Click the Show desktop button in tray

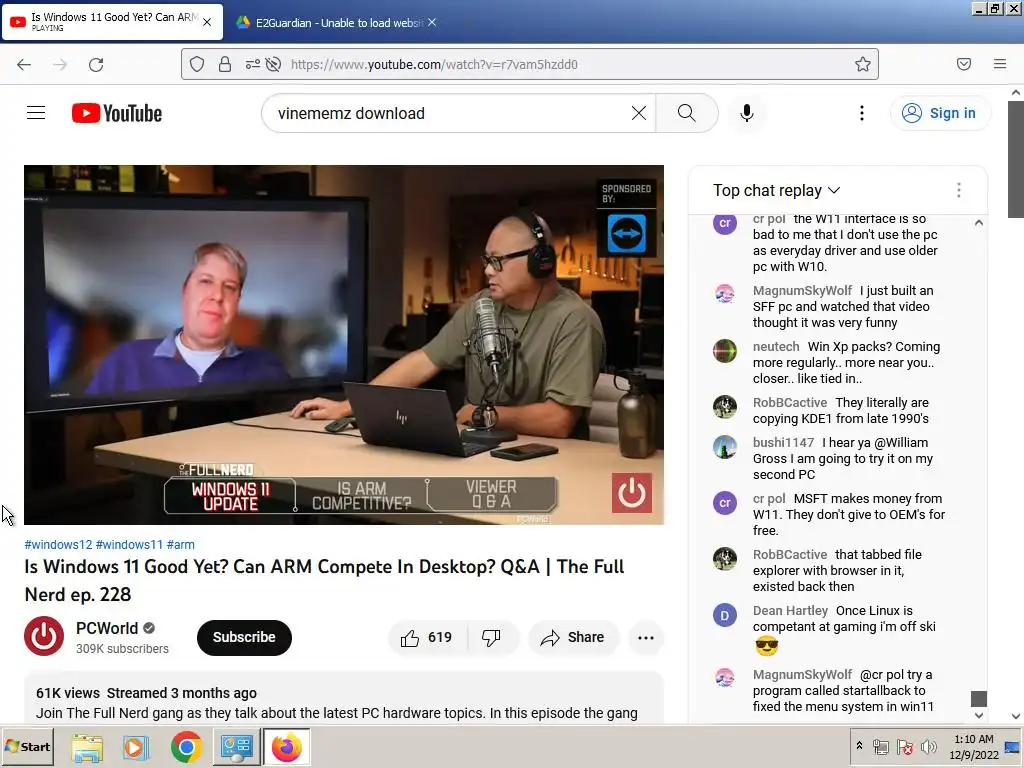1013,747
